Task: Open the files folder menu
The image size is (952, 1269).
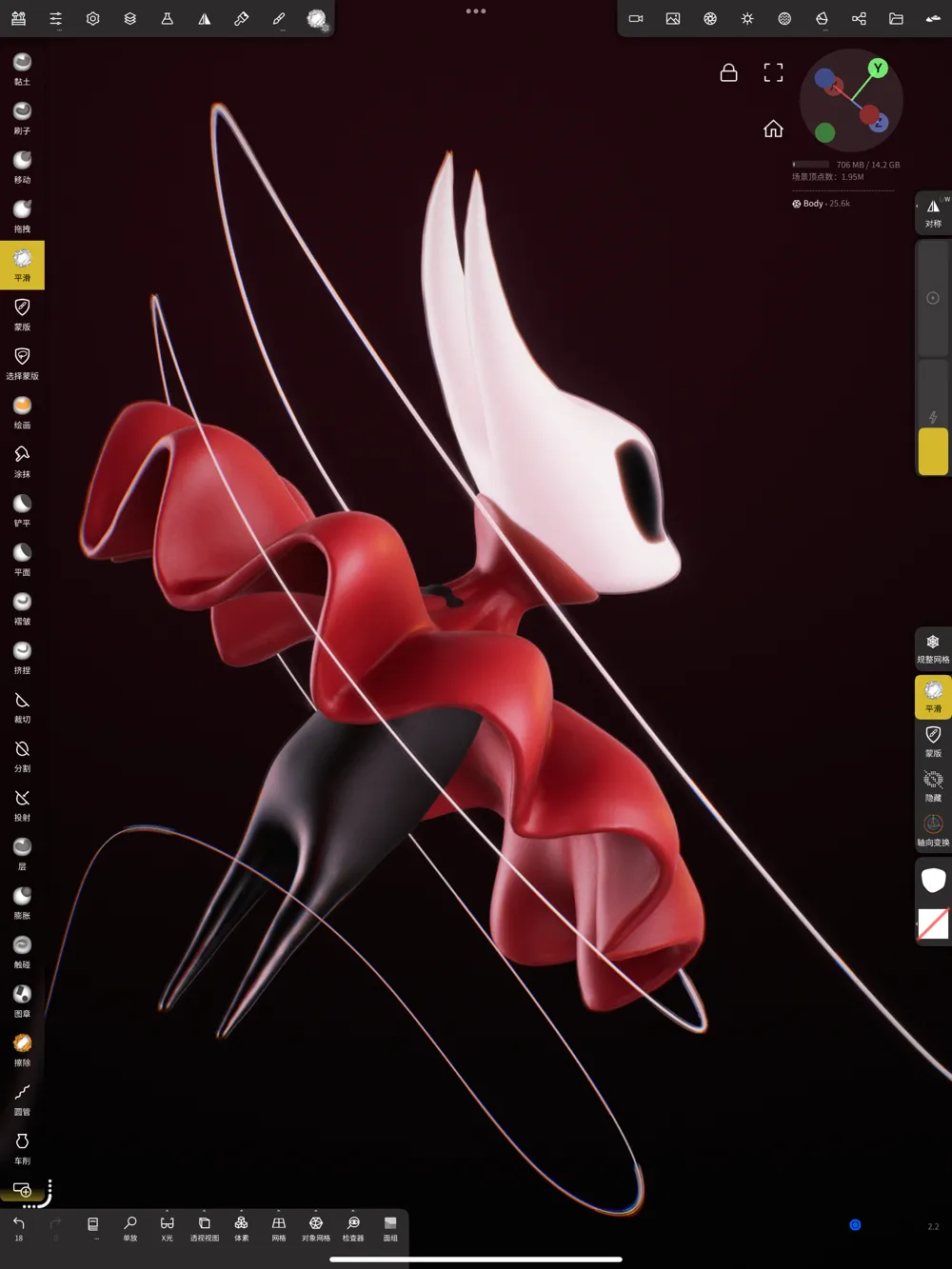Action: coord(896,18)
